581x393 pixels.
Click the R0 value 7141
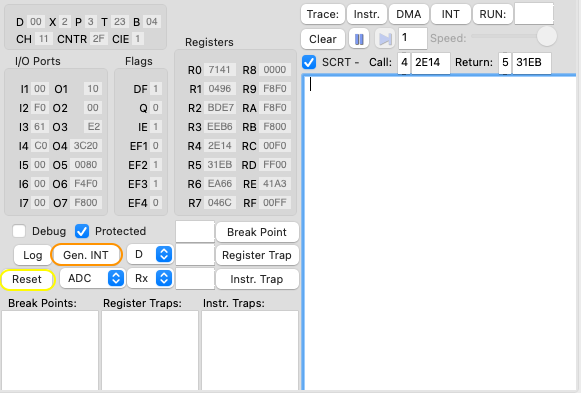220,70
